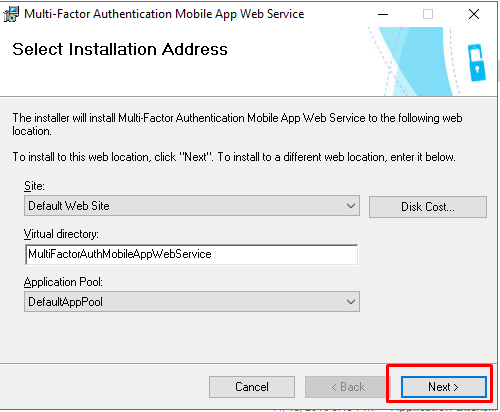Close the Multi-Factor Authentication installer window

click(x=474, y=14)
